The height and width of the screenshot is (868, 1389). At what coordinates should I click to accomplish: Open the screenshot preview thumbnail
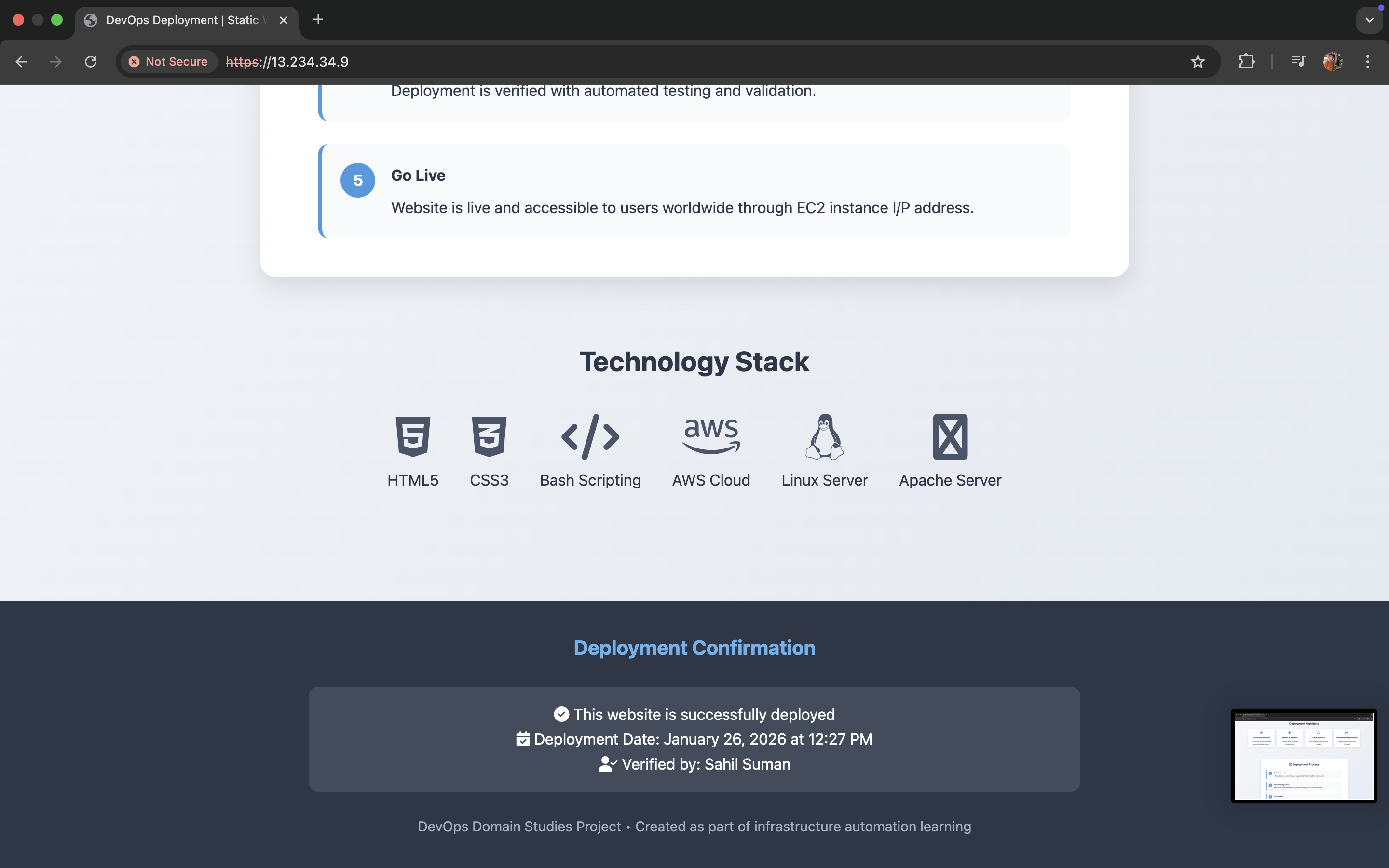1304,756
